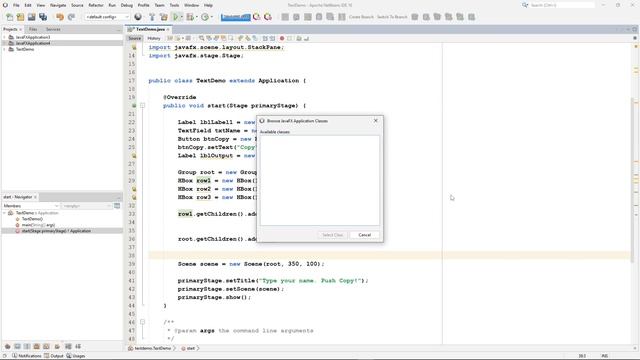Click the Profile Project toolbar icon
640x360 pixels.
pos(204,17)
